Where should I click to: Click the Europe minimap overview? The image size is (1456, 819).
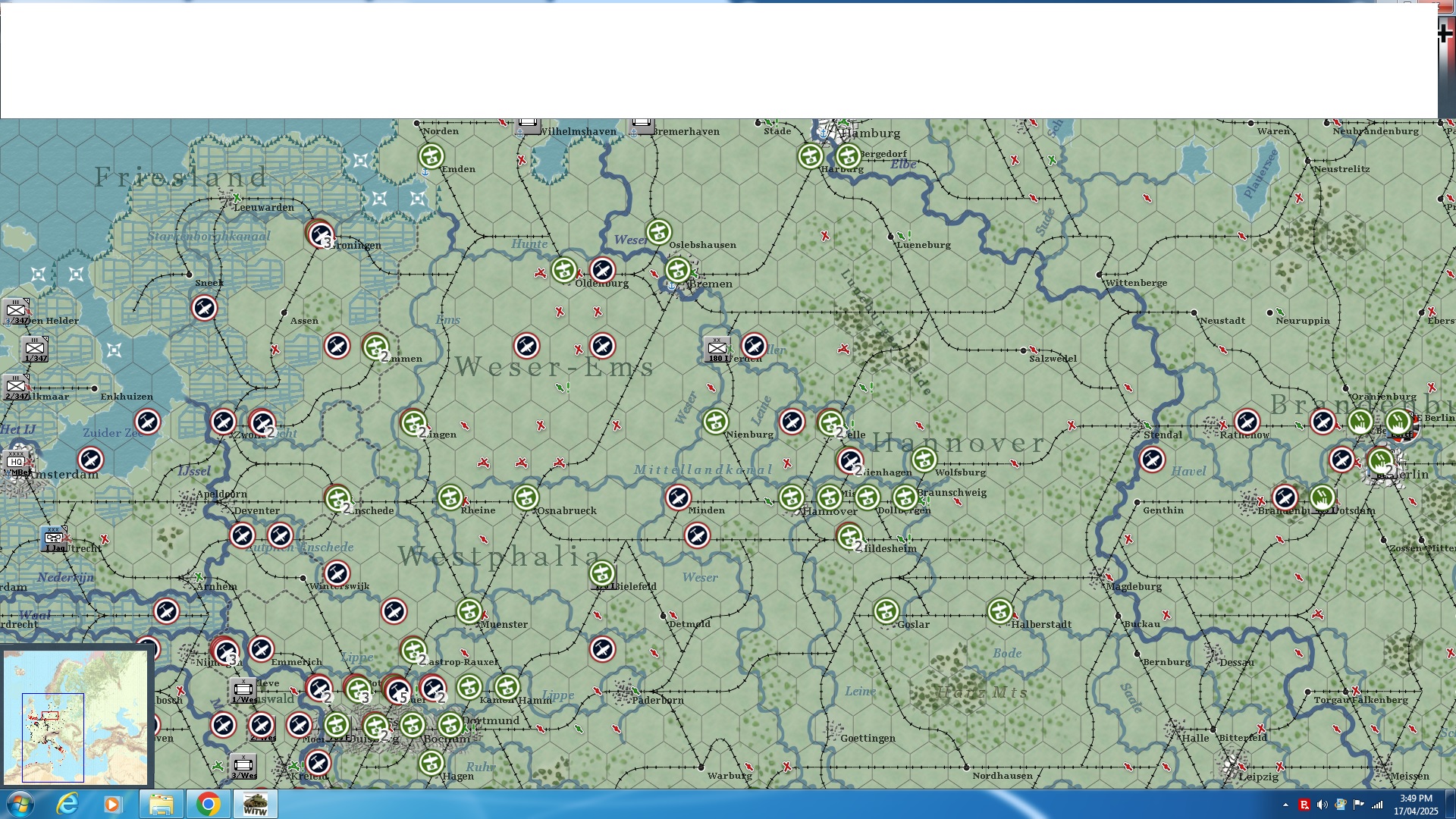click(76, 717)
